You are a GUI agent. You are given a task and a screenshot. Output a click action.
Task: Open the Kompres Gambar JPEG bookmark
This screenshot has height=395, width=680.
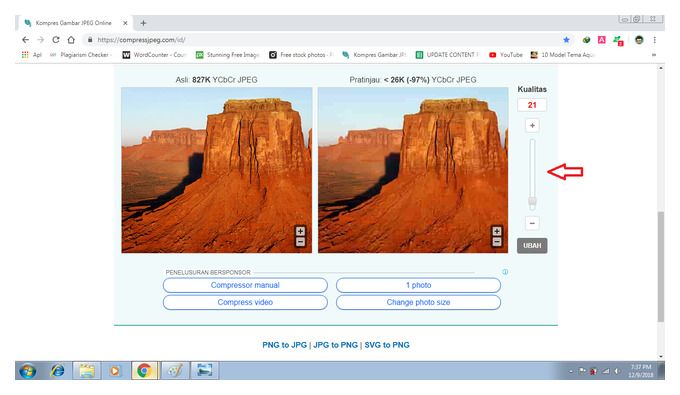[374, 55]
